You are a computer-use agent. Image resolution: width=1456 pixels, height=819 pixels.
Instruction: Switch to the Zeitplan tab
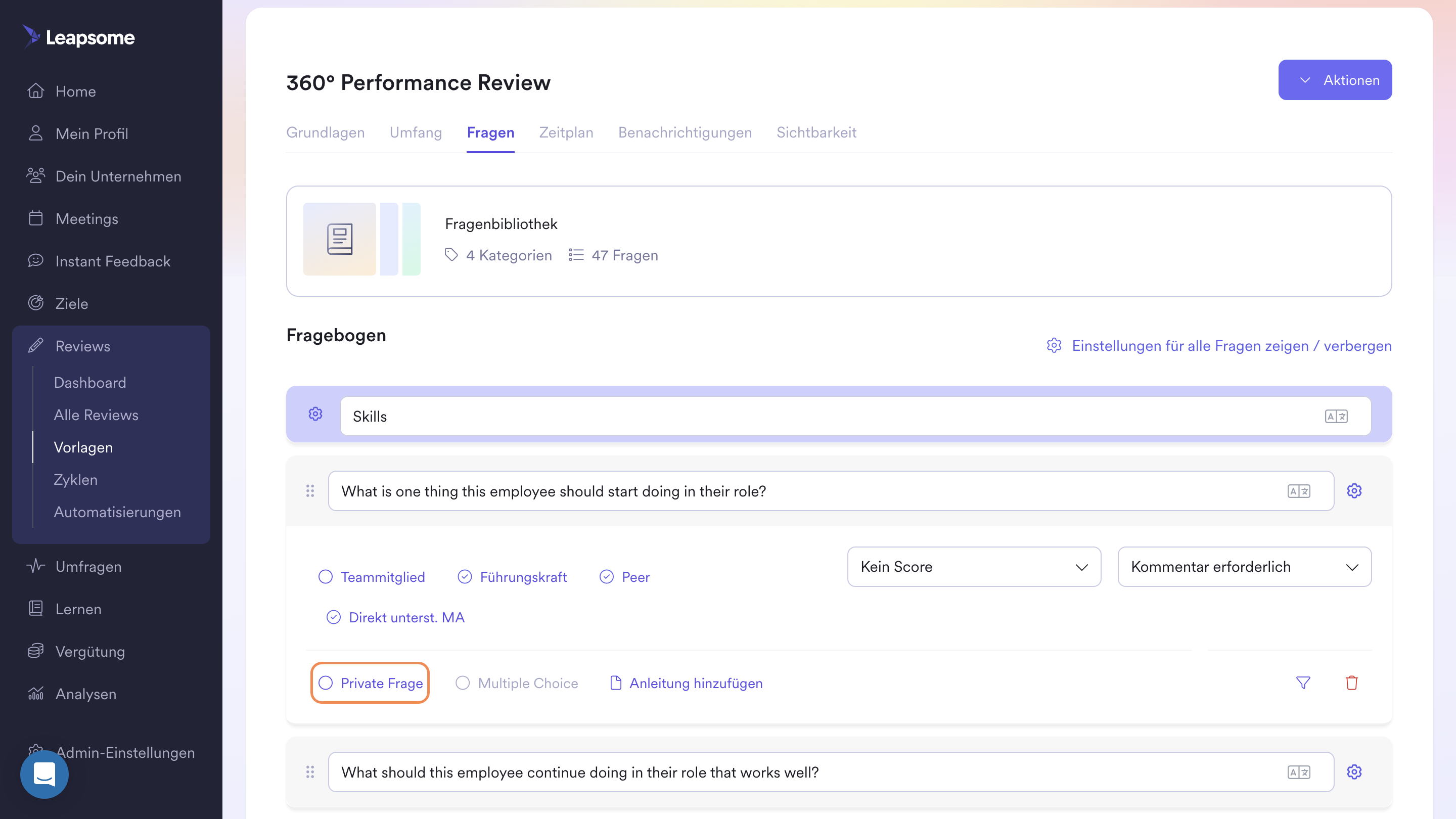[566, 132]
